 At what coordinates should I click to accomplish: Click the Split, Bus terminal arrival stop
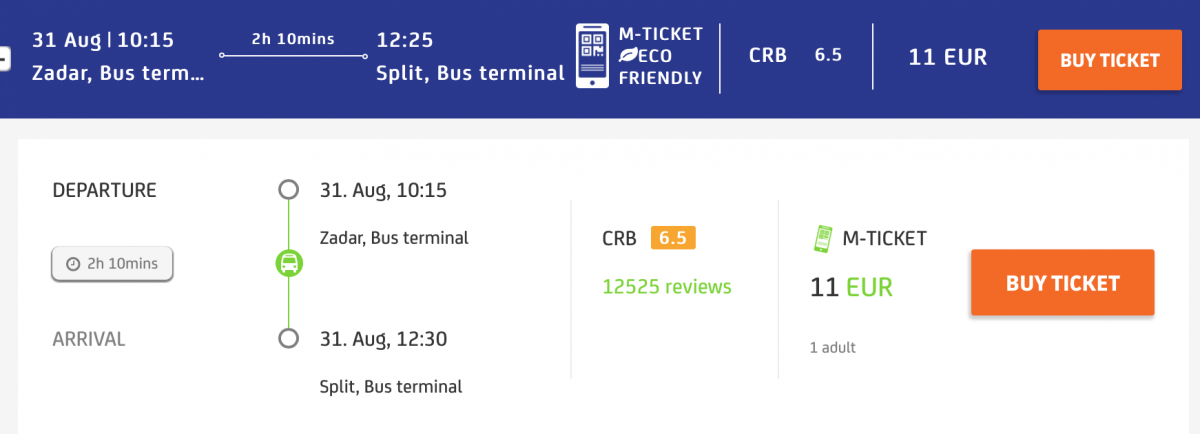tap(391, 386)
